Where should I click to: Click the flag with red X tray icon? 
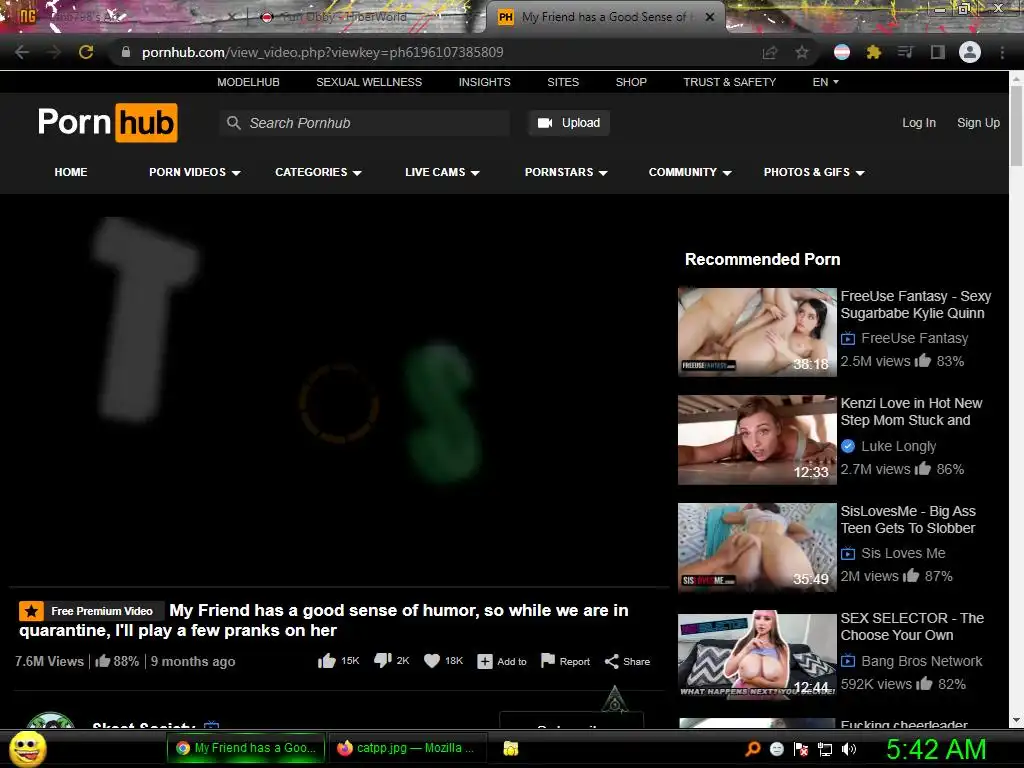[801, 749]
